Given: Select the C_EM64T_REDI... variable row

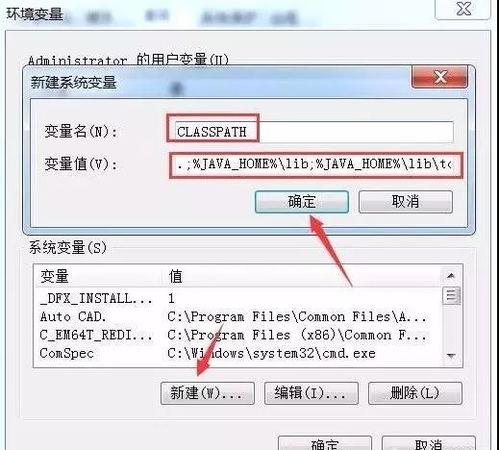Looking at the screenshot, I should point(238,335).
